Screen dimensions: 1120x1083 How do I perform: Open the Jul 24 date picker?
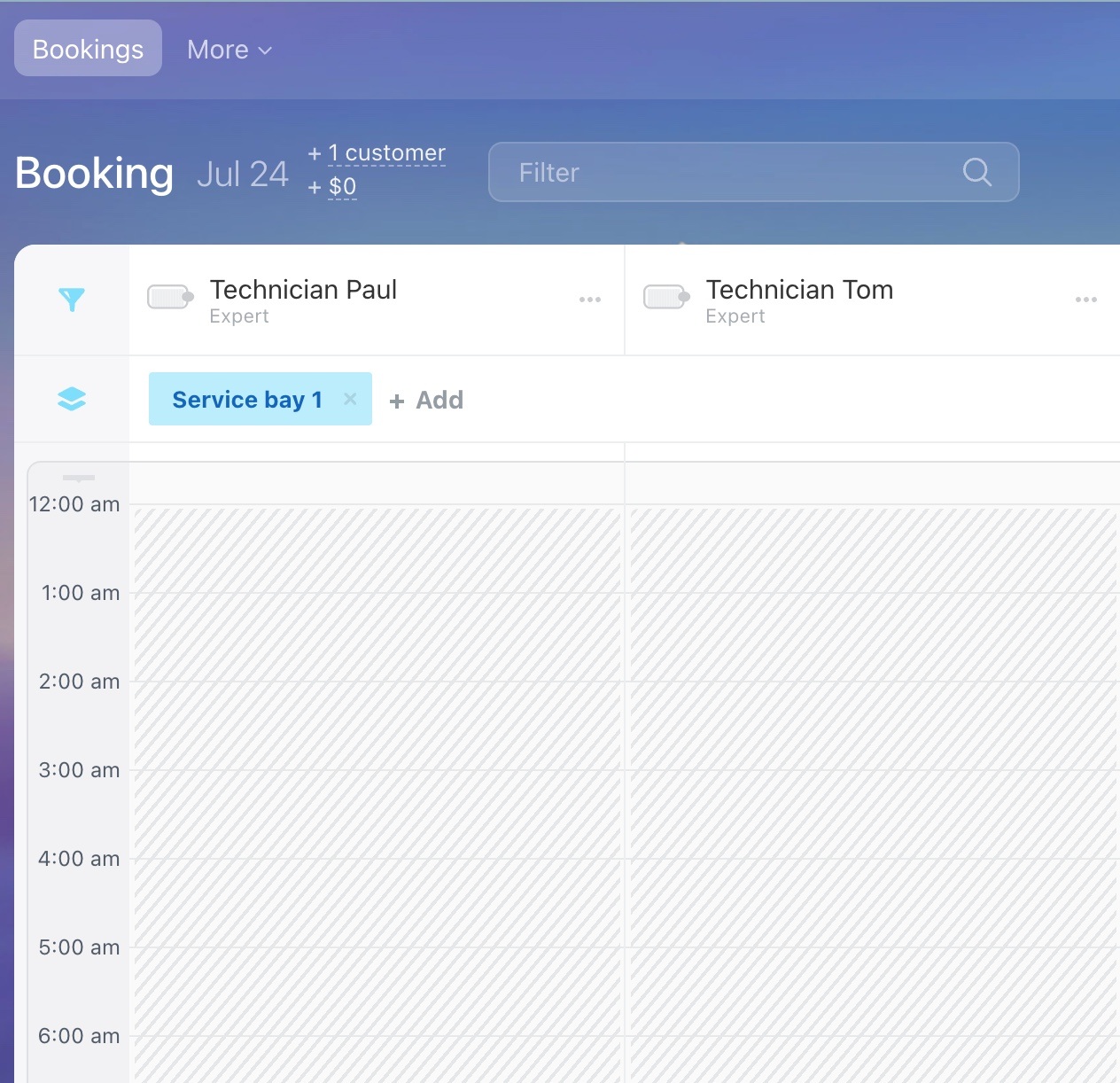242,174
